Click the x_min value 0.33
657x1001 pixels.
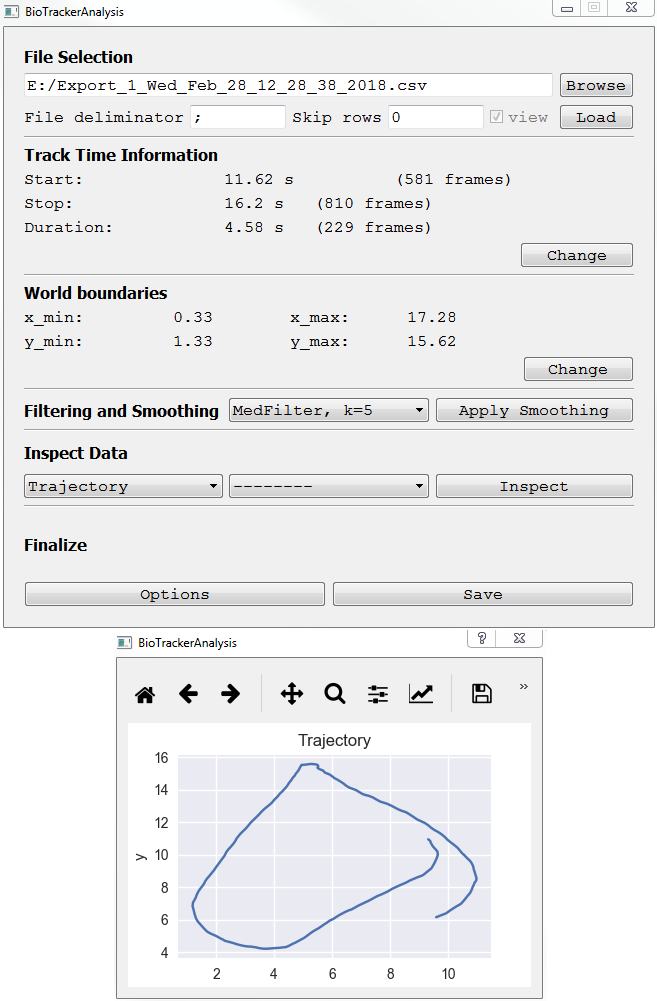pos(193,317)
